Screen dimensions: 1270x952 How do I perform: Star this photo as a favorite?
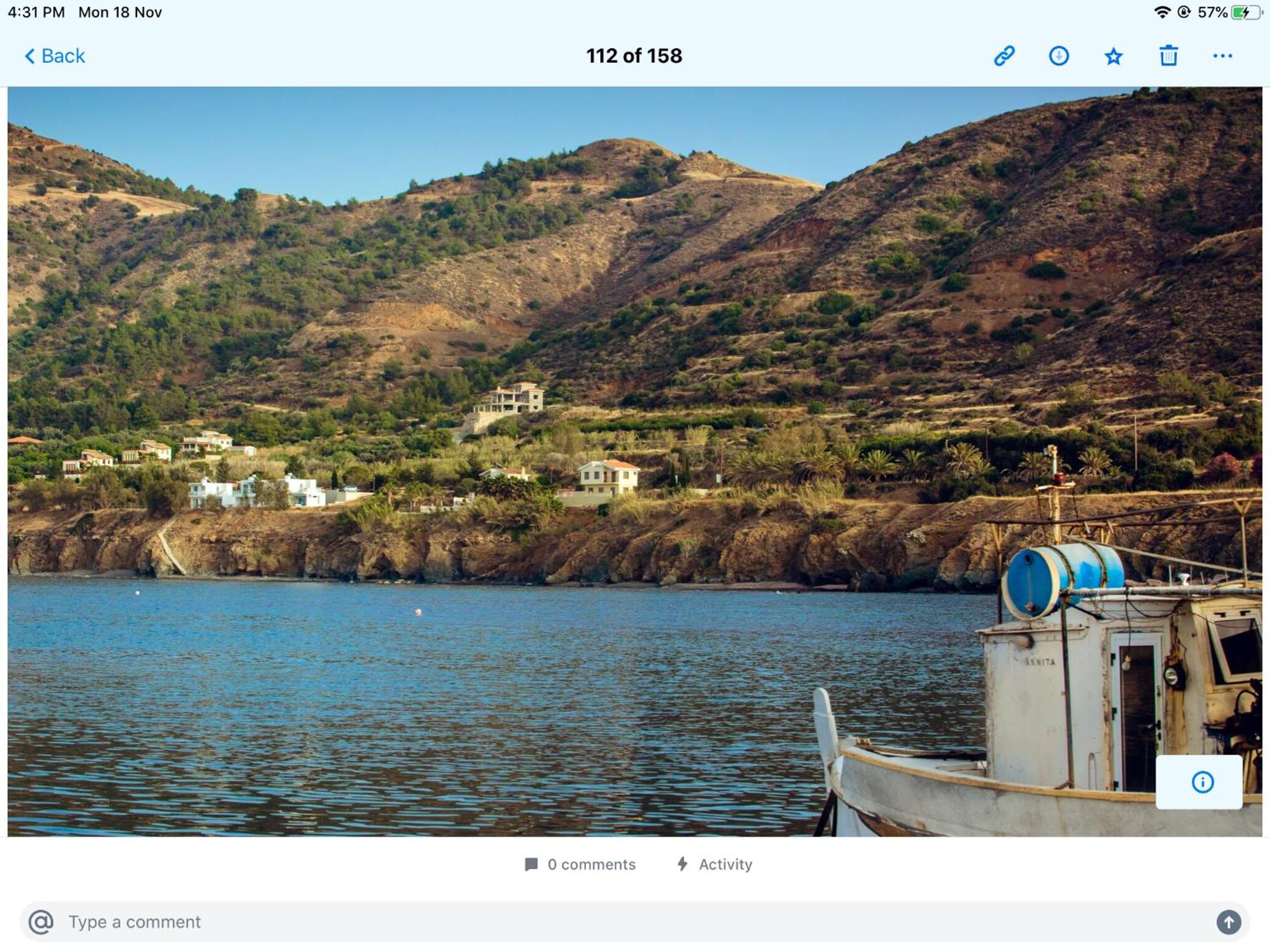point(1113,56)
